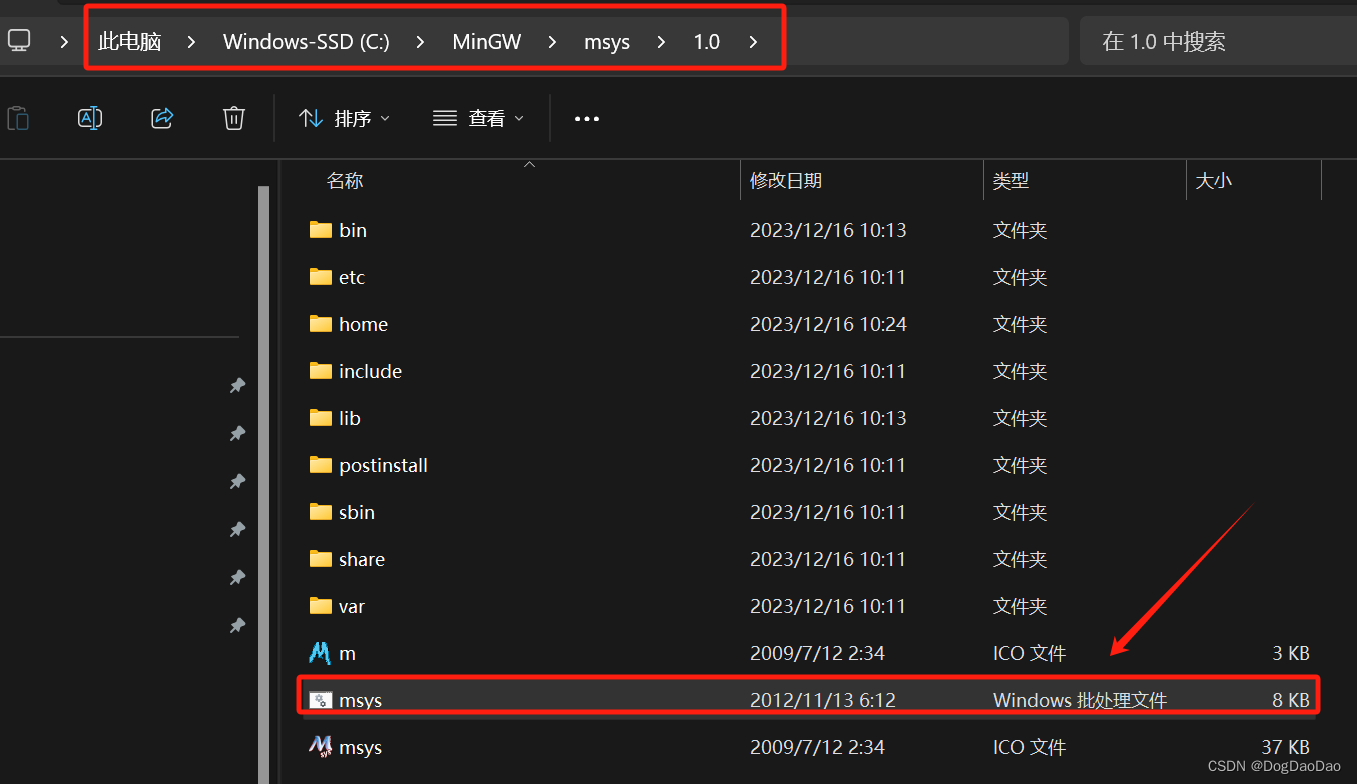This screenshot has width=1357, height=784.
Task: Click Windows-SSD (C:) breadcrumb segment
Action: tap(306, 42)
